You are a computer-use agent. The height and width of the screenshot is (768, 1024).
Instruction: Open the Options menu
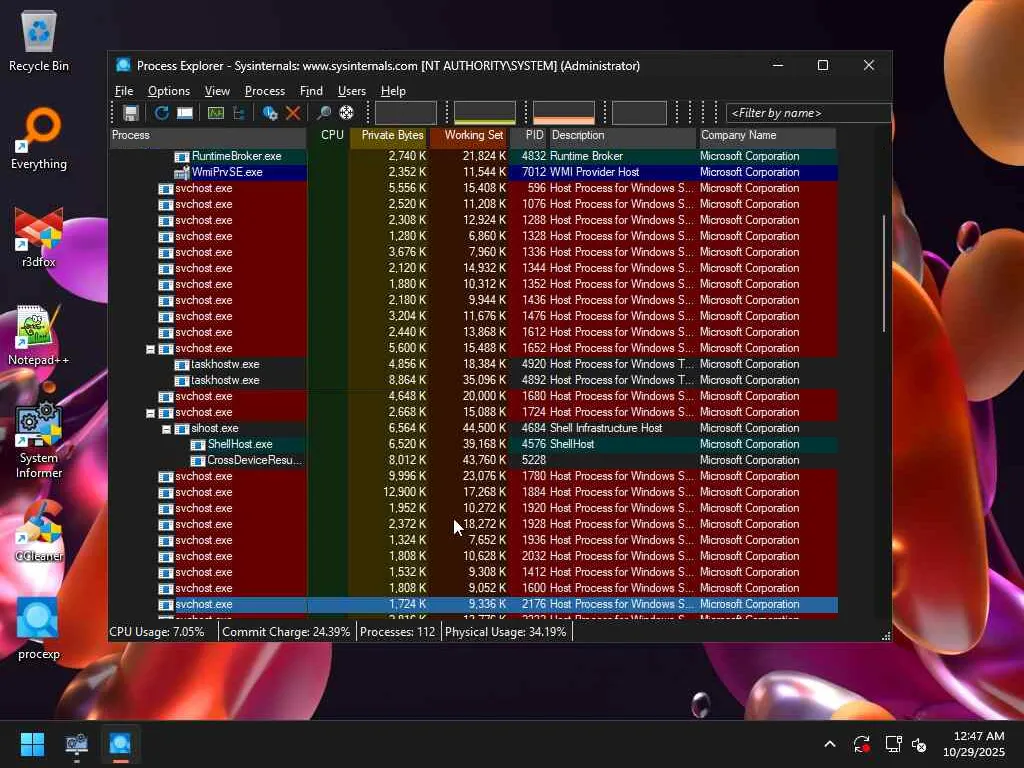pyautogui.click(x=168, y=91)
